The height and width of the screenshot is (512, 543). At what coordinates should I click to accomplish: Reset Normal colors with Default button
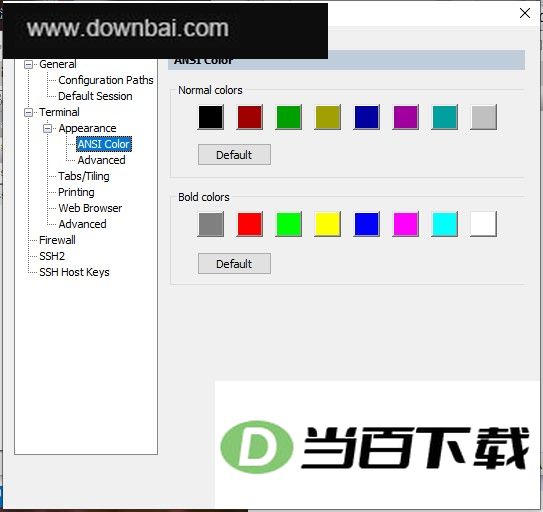tap(234, 155)
